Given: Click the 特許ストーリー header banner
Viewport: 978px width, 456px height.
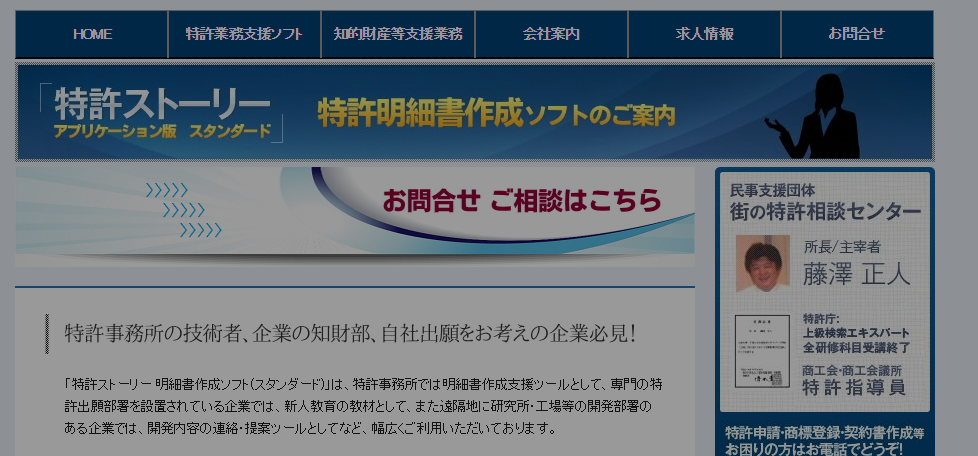Looking at the screenshot, I should (474, 112).
